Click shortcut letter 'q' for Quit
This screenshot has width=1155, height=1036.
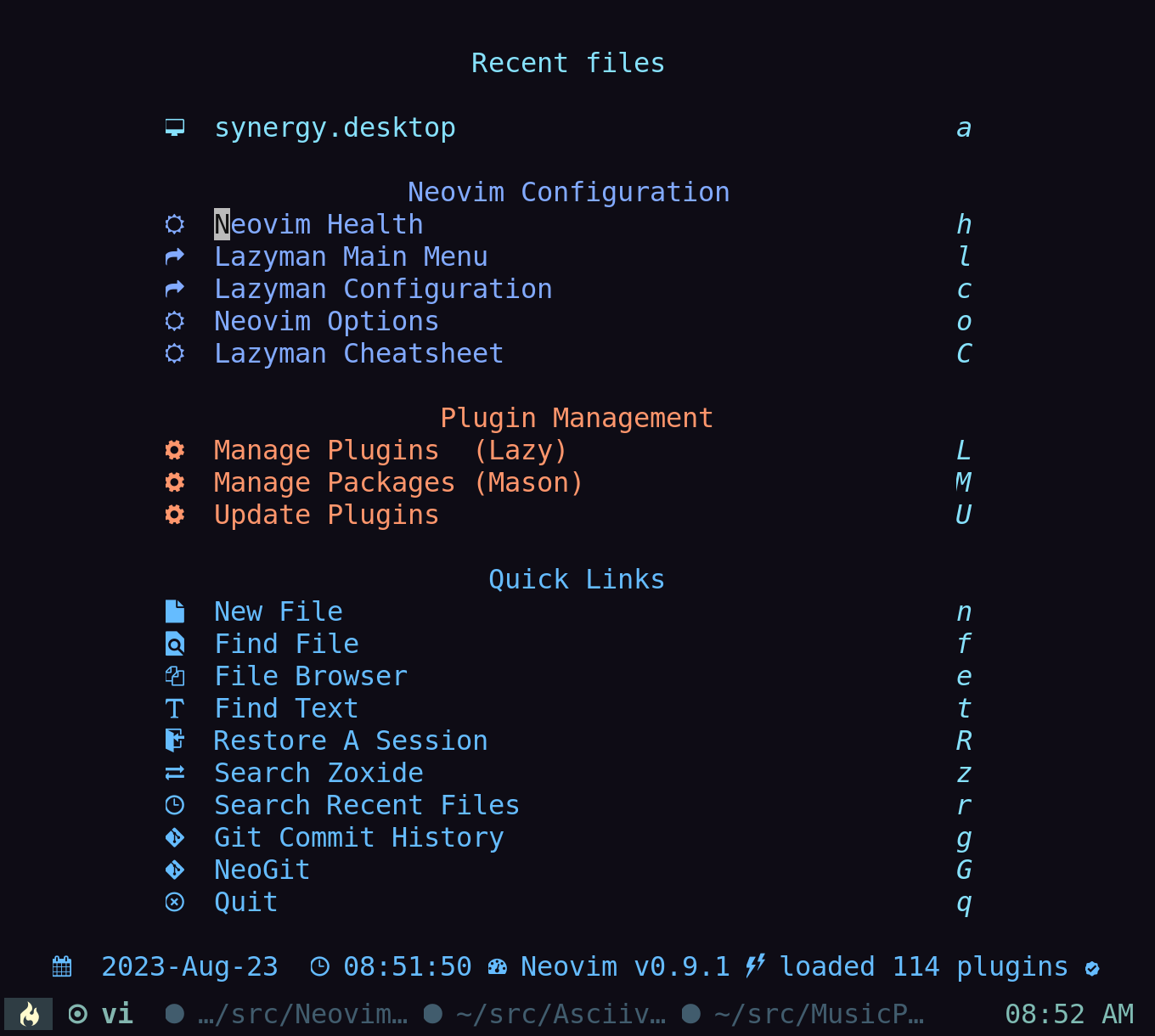click(x=964, y=904)
